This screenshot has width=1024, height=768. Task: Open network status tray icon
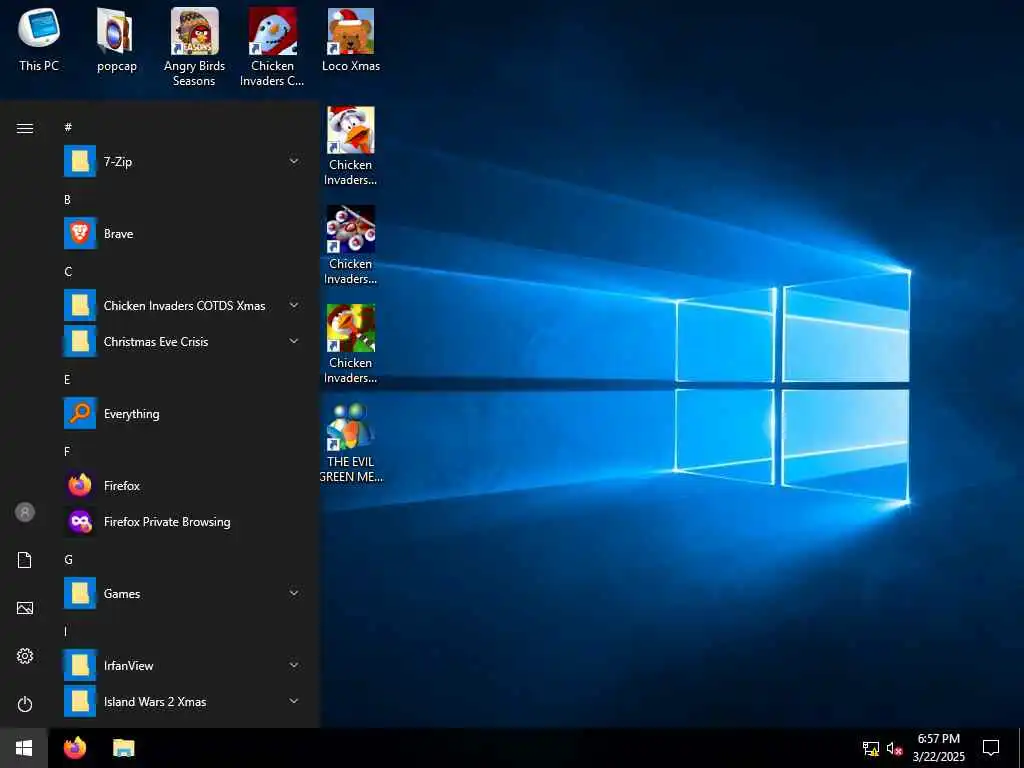click(871, 748)
